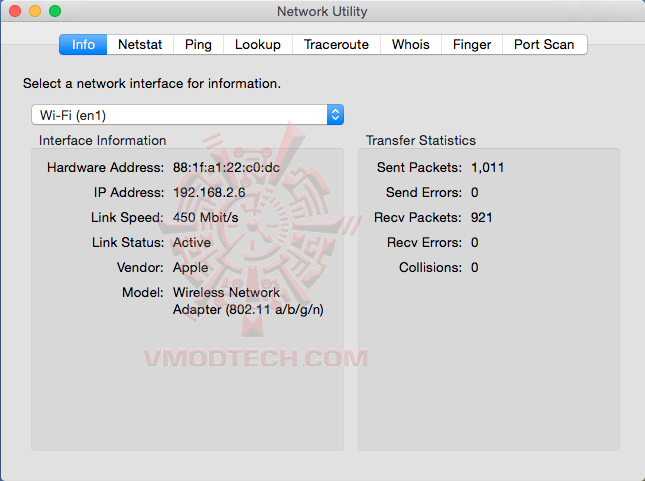Switch to the Finger tab

point(472,45)
